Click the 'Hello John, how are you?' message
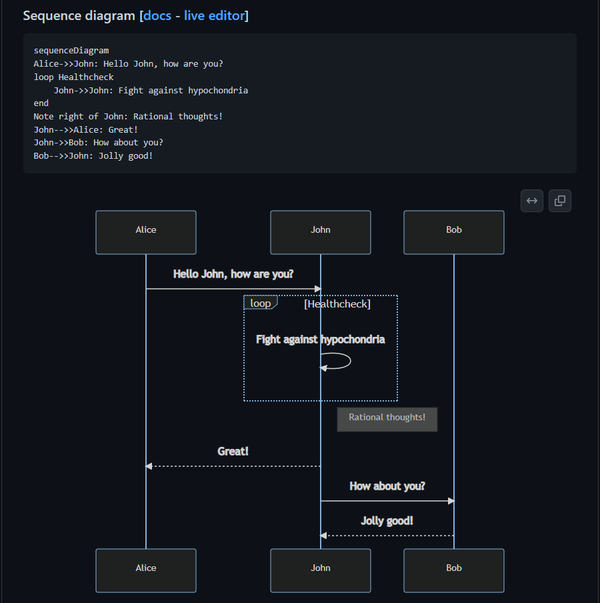Image resolution: width=600 pixels, height=603 pixels. pyautogui.click(x=233, y=274)
